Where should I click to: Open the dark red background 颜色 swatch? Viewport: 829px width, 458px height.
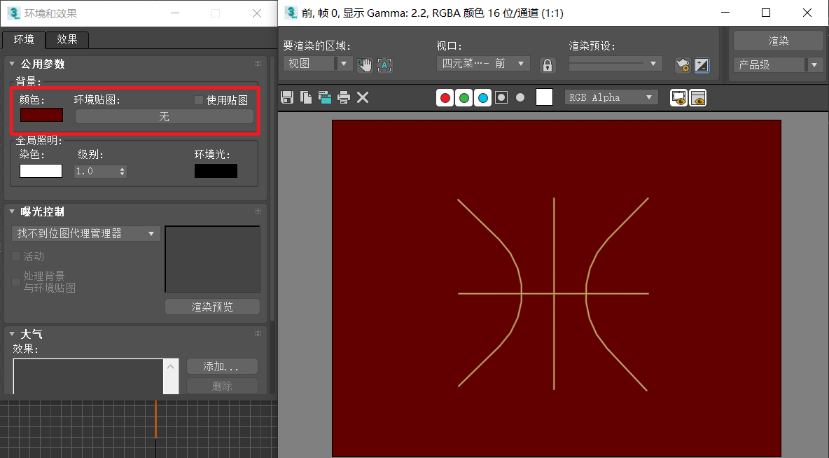click(41, 115)
